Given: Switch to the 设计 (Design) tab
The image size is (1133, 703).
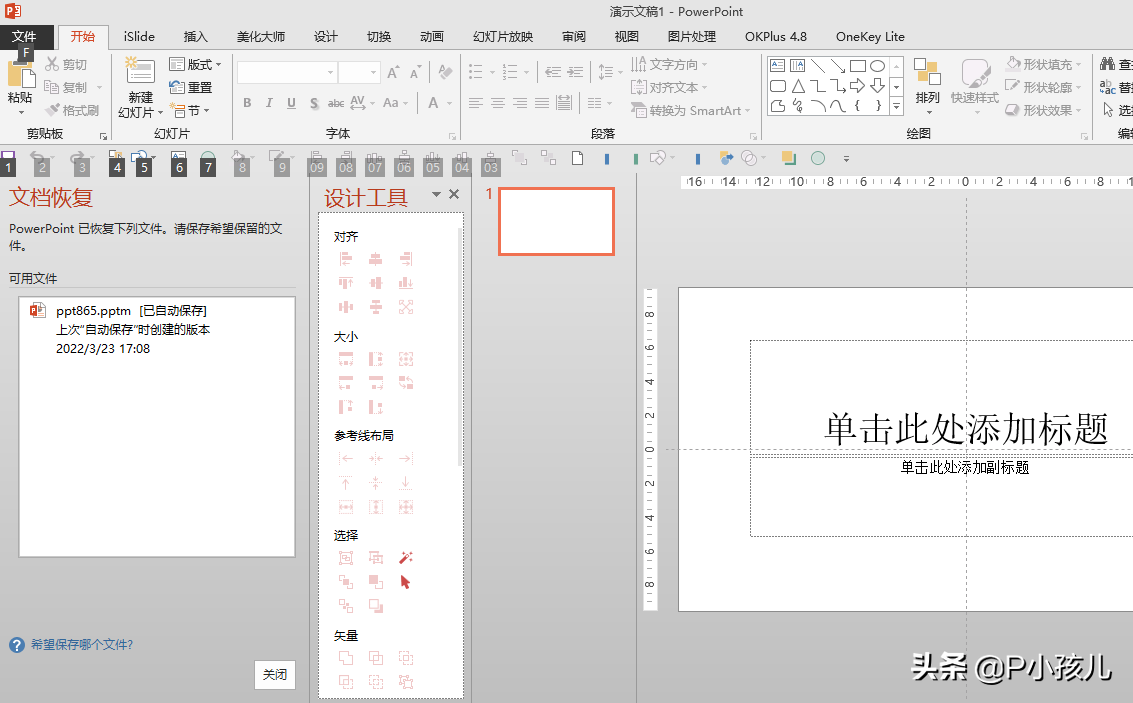Looking at the screenshot, I should pos(325,37).
